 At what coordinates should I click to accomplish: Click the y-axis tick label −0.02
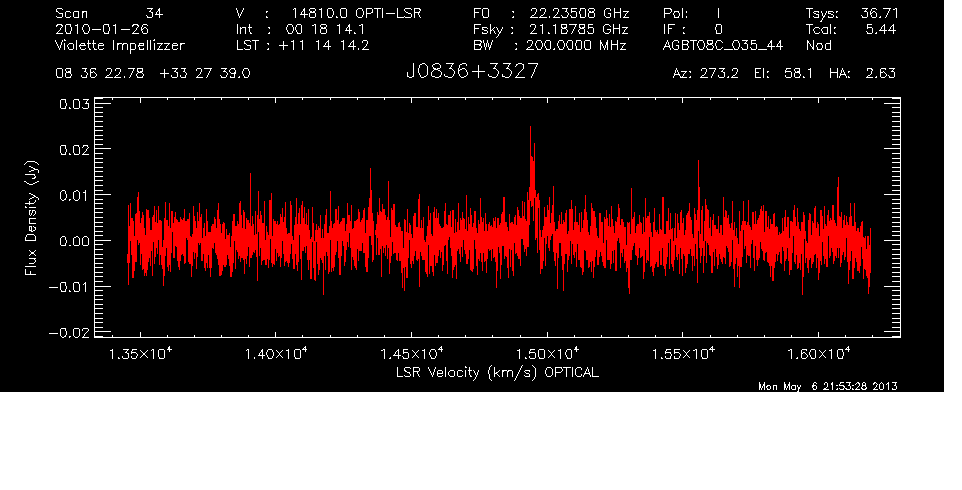(69, 333)
